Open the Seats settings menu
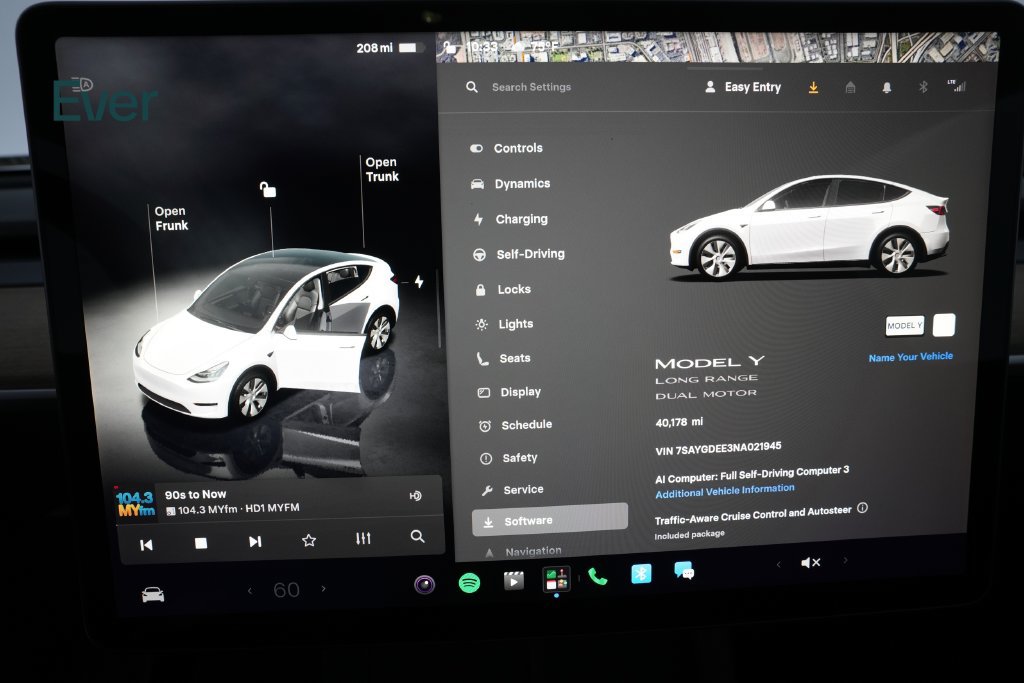The image size is (1024, 683). [504, 358]
